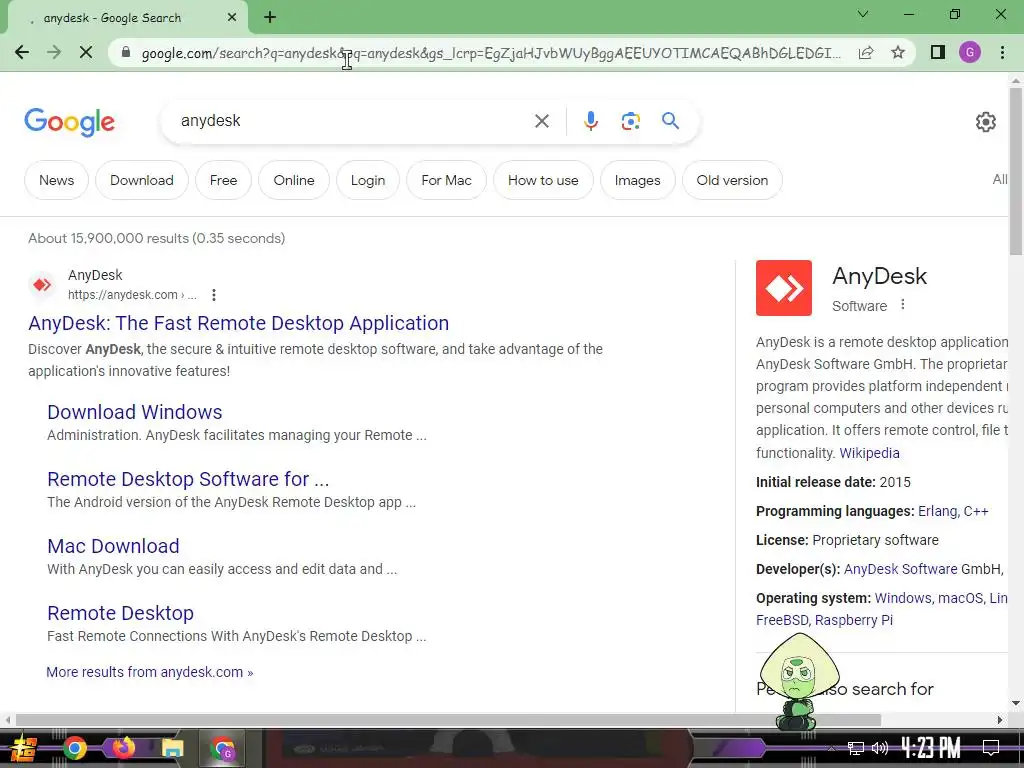
Task: Click the volume speaker tray icon
Action: tap(880, 748)
